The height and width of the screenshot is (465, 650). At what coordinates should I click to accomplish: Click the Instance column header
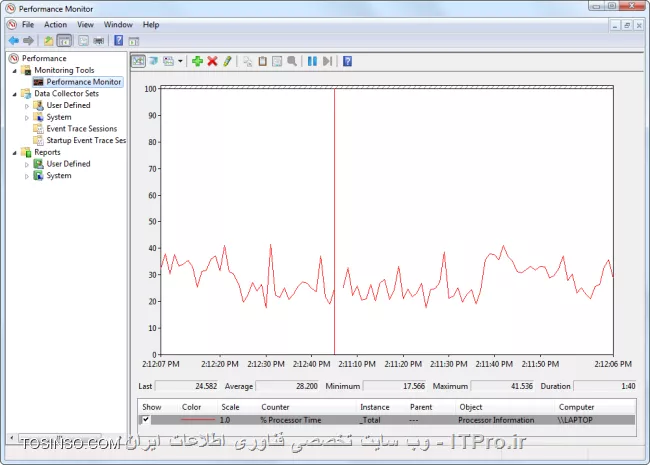point(375,407)
